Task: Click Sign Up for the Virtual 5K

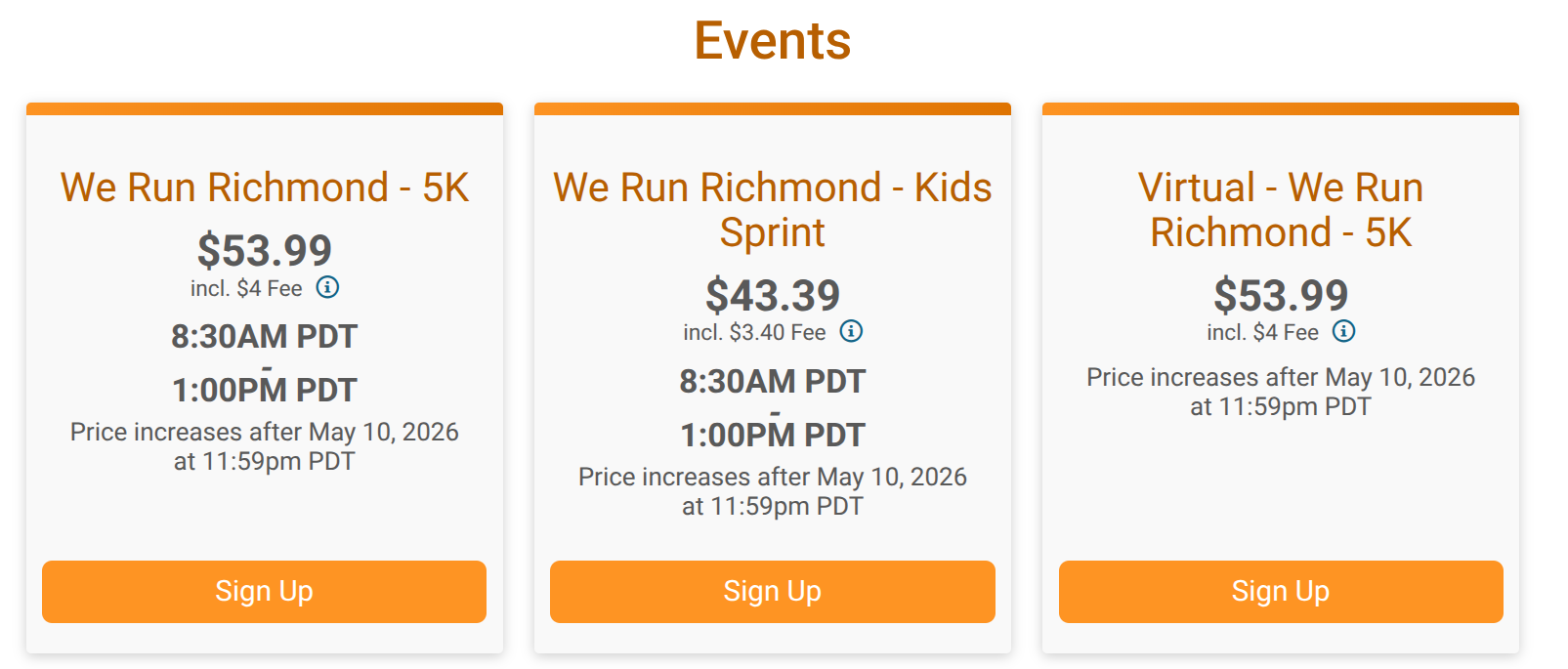Action: tap(1280, 591)
